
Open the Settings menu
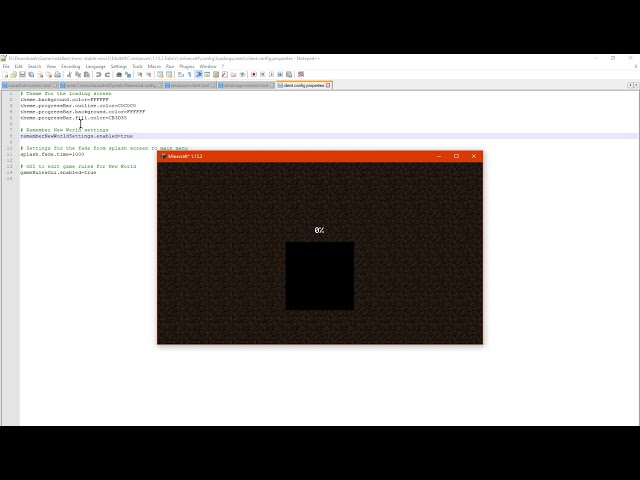pyautogui.click(x=119, y=66)
